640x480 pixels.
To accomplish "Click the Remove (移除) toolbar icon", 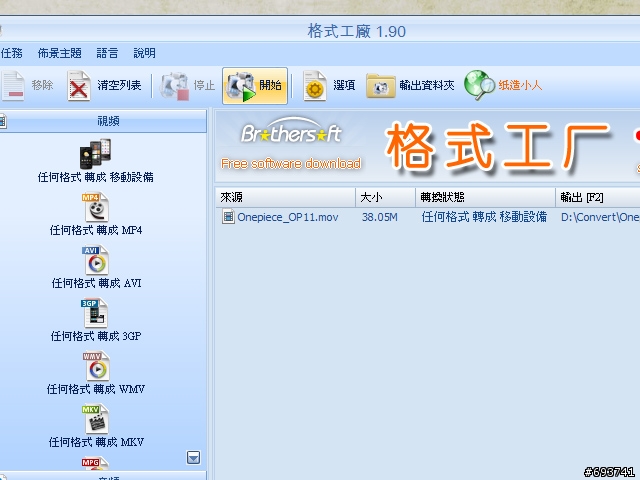I will (13, 86).
